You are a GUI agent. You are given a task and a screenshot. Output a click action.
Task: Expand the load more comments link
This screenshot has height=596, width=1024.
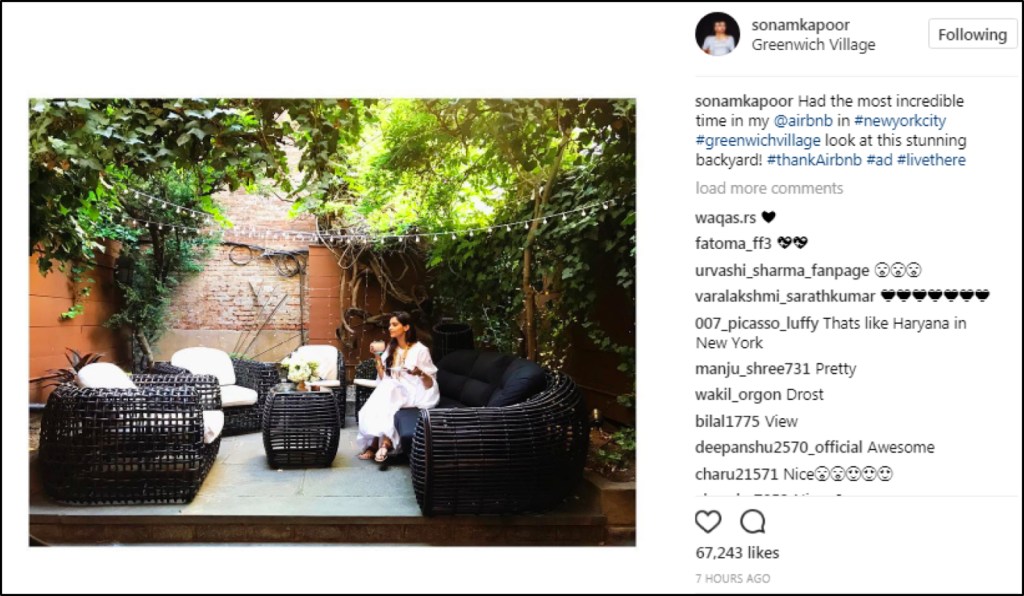tap(769, 188)
